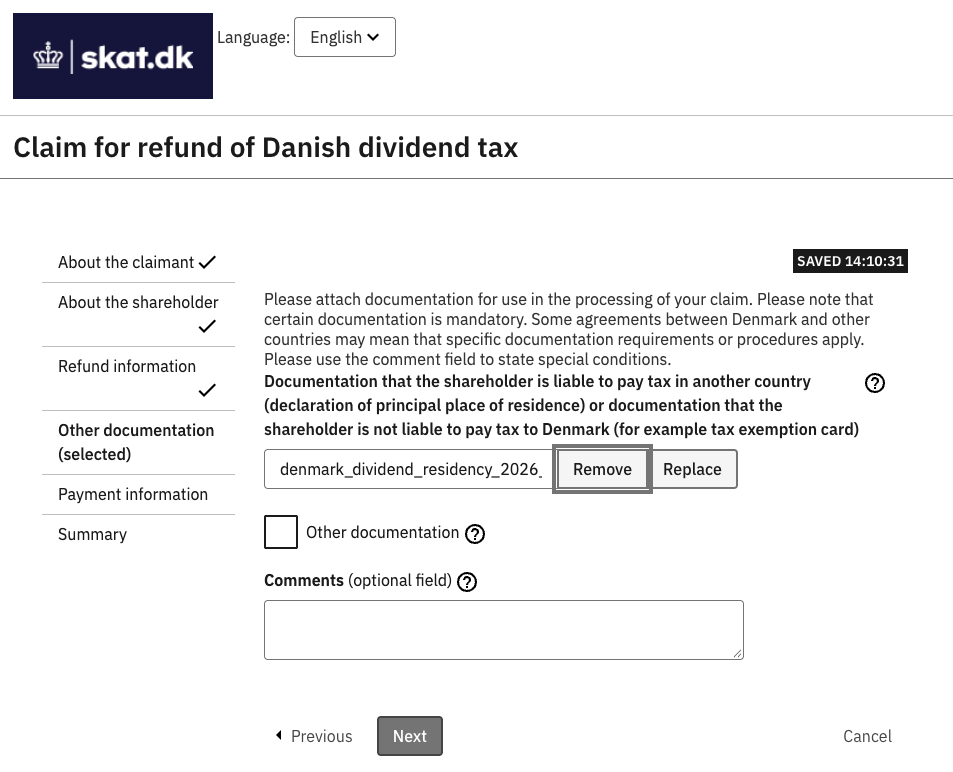This screenshot has width=953, height=772.
Task: Click the Previous arrow icon
Action: click(x=278, y=736)
